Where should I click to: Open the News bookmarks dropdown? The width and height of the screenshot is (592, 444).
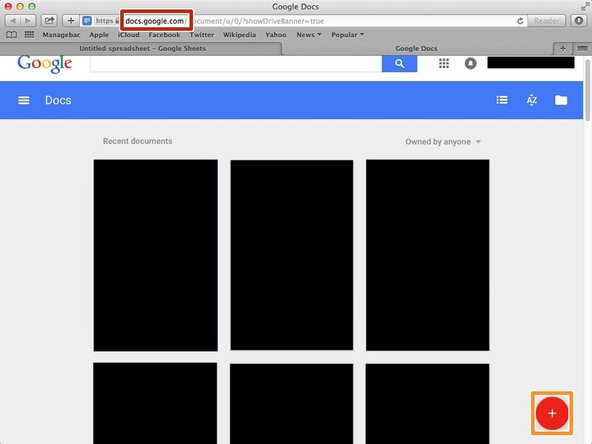click(309, 35)
